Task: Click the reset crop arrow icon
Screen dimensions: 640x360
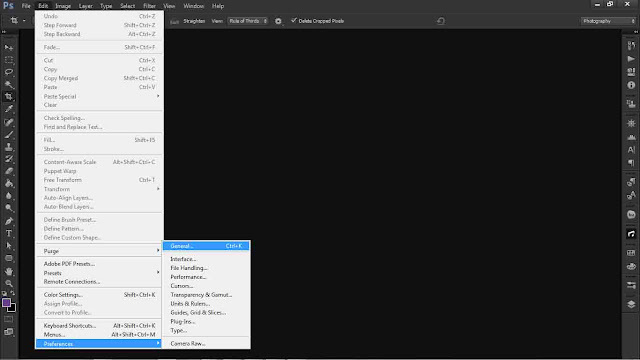Action: (x=441, y=21)
